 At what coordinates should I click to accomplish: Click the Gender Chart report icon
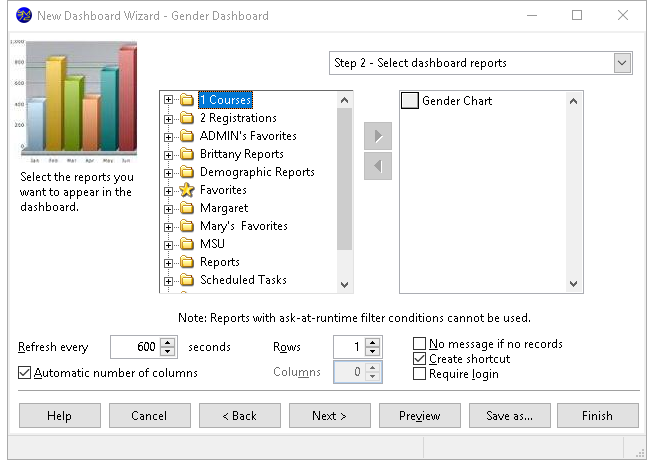410,100
